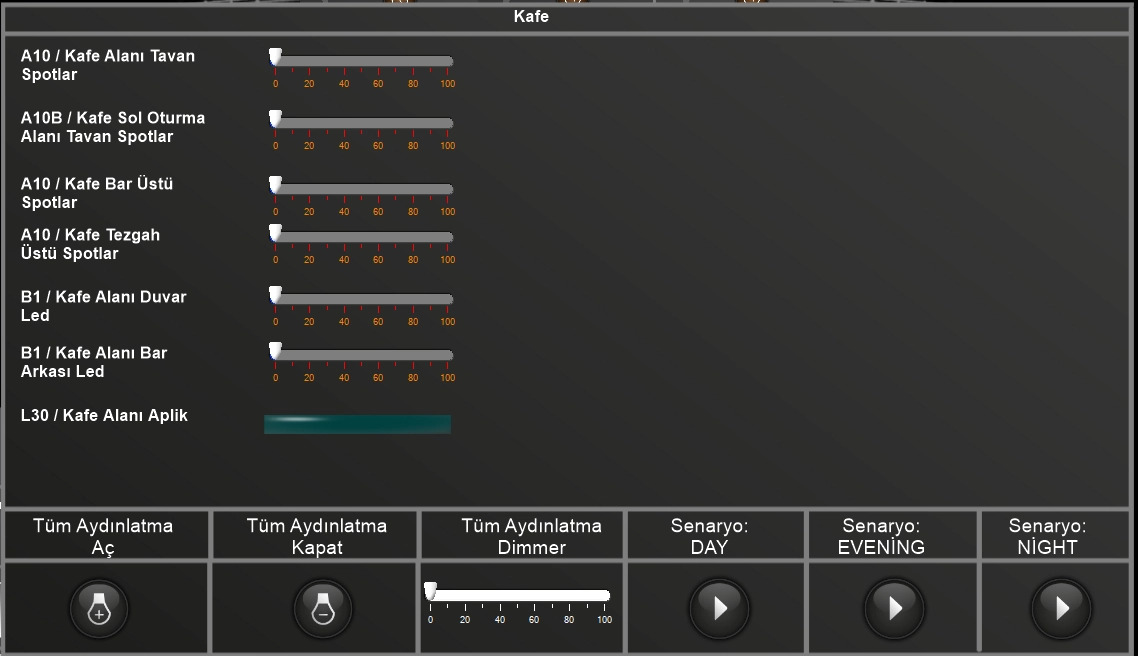Set Kafe Alanı Duvar Led slider to 60
This screenshot has height=656, width=1138.
(379, 299)
